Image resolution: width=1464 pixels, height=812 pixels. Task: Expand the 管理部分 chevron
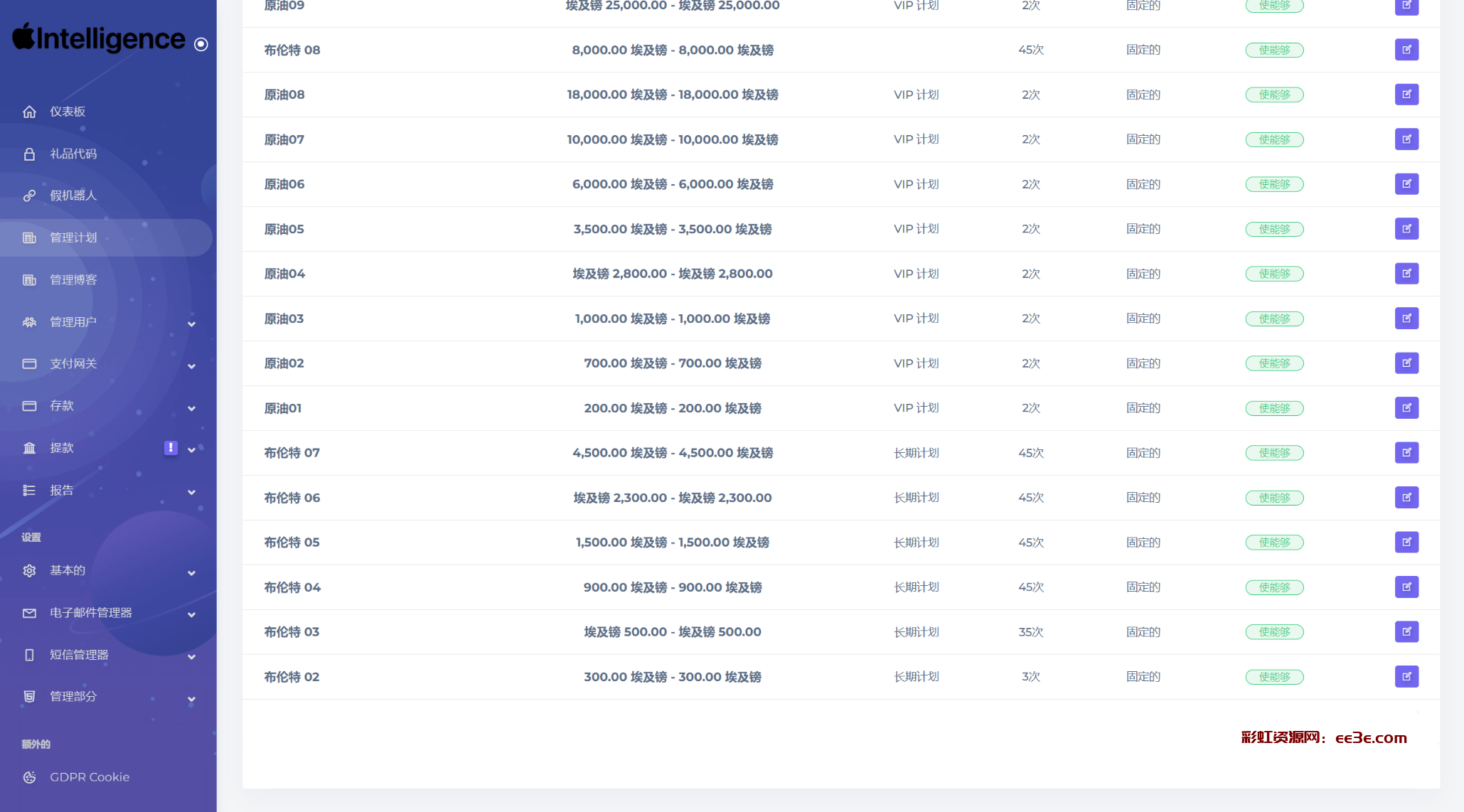click(x=191, y=699)
